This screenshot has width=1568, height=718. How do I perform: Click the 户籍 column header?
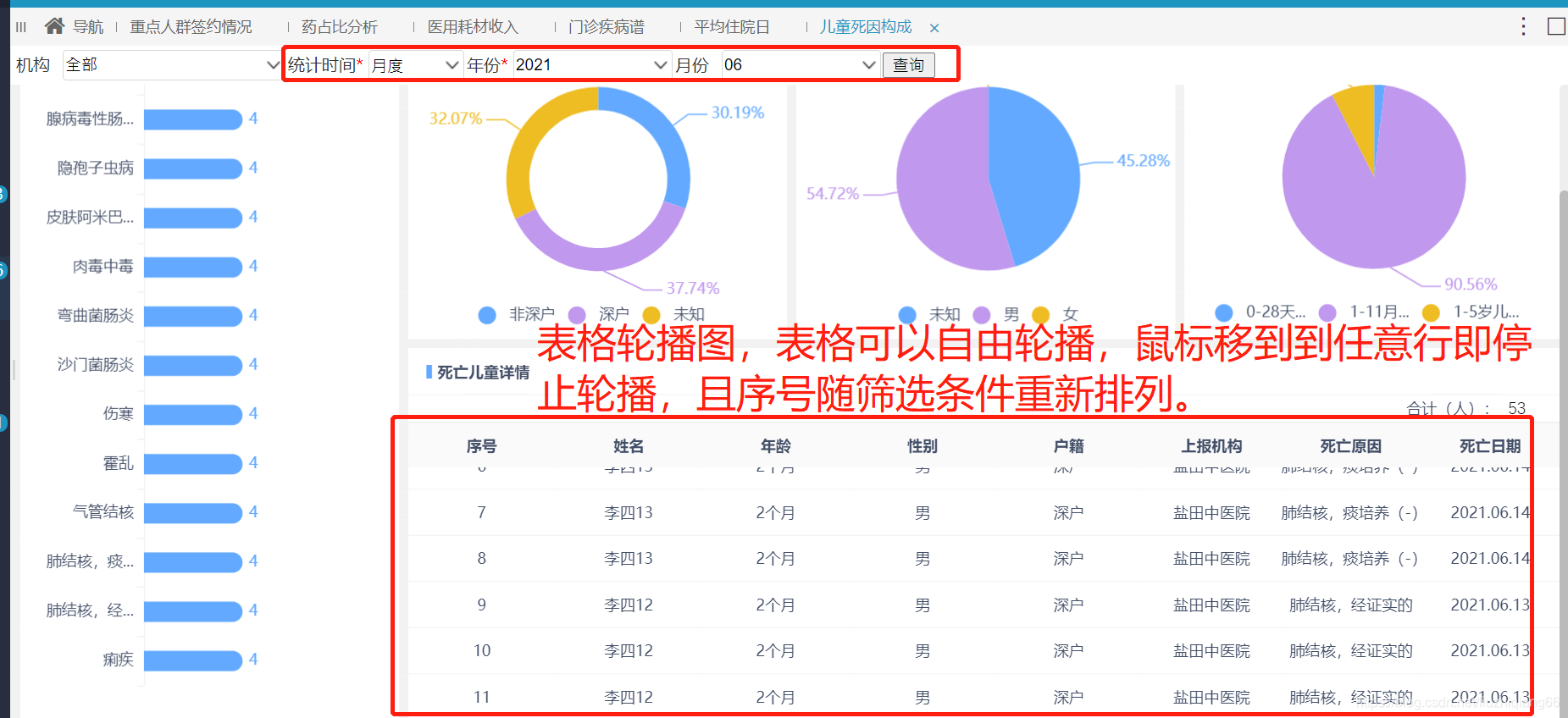pyautogui.click(x=1069, y=446)
